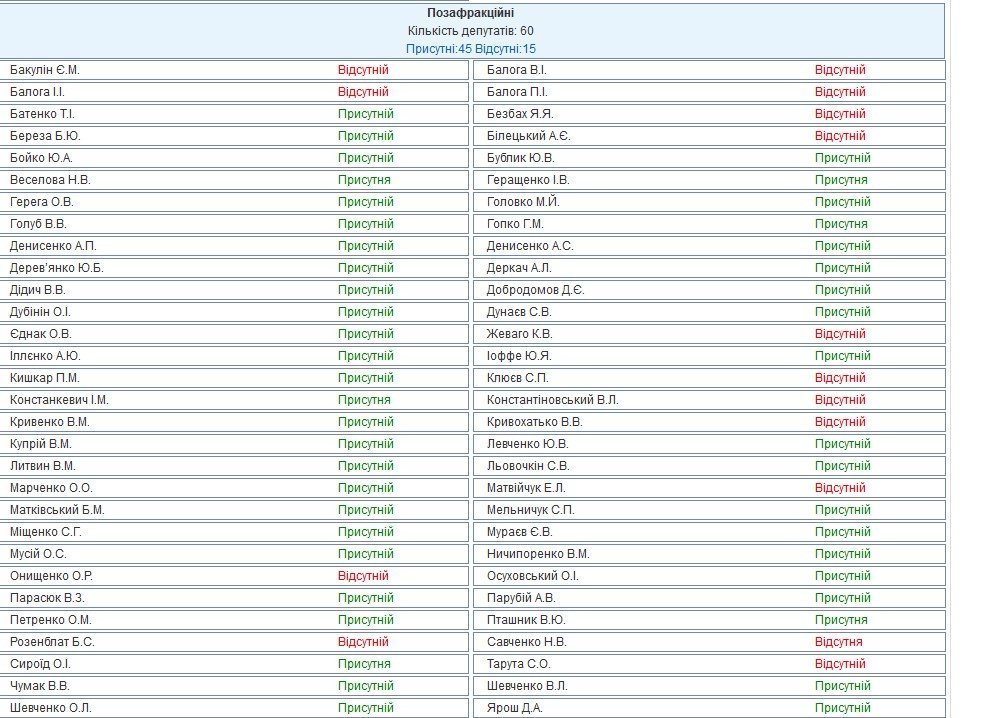This screenshot has height=718, width=994.
Task: Click the Позафракційні group header
Action: pyautogui.click(x=470, y=13)
